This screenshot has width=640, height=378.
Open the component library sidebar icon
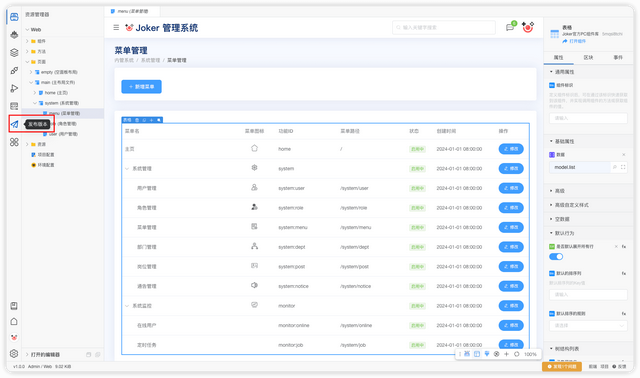point(14,35)
